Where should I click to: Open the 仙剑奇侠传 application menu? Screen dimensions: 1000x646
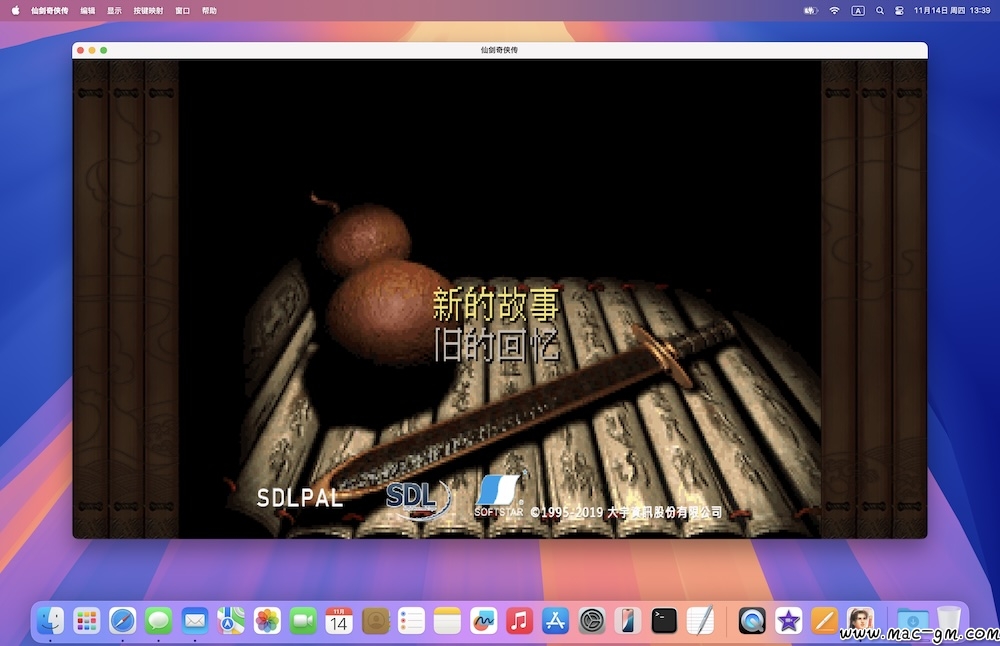coord(50,10)
